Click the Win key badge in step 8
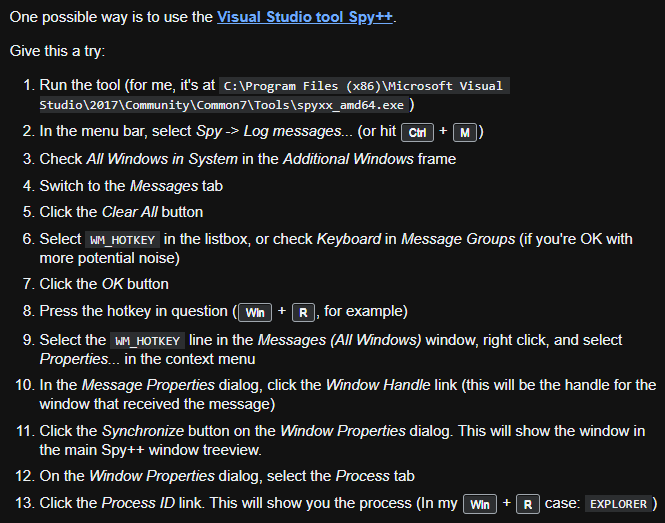The height and width of the screenshot is (523, 665). [255, 313]
